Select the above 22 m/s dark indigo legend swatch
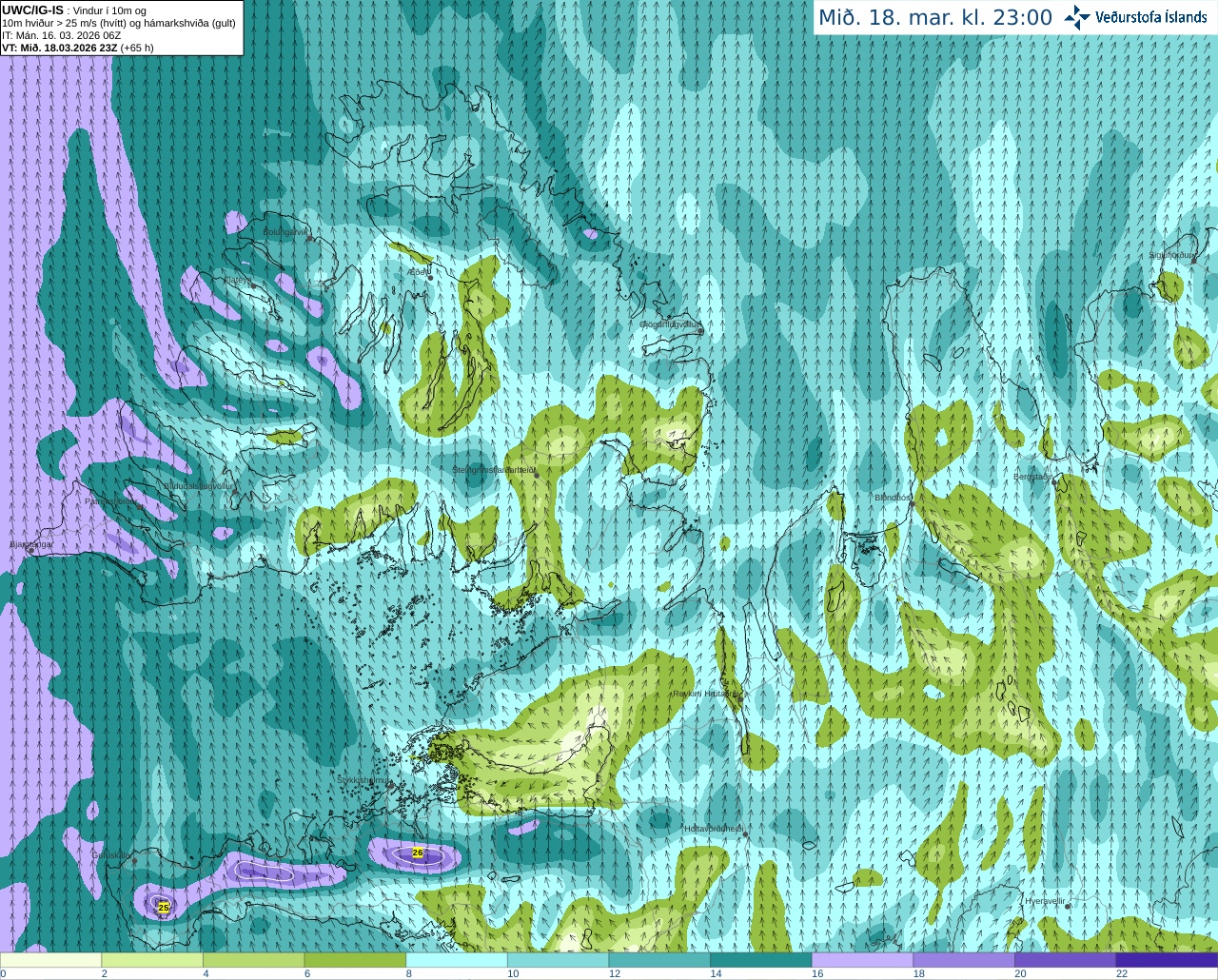Image resolution: width=1218 pixels, height=980 pixels. [x=1168, y=960]
